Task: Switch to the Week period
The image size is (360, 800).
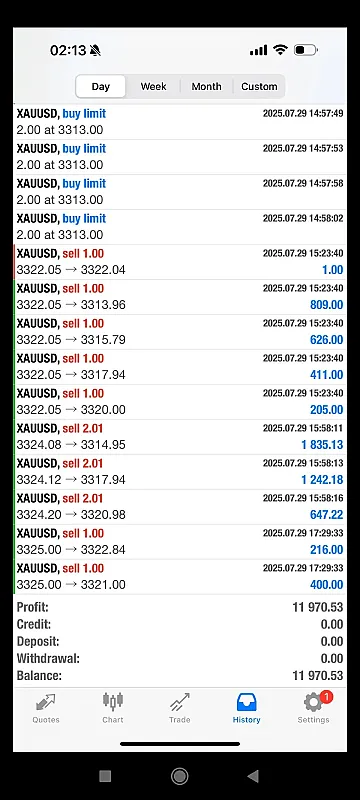Action: pyautogui.click(x=153, y=86)
